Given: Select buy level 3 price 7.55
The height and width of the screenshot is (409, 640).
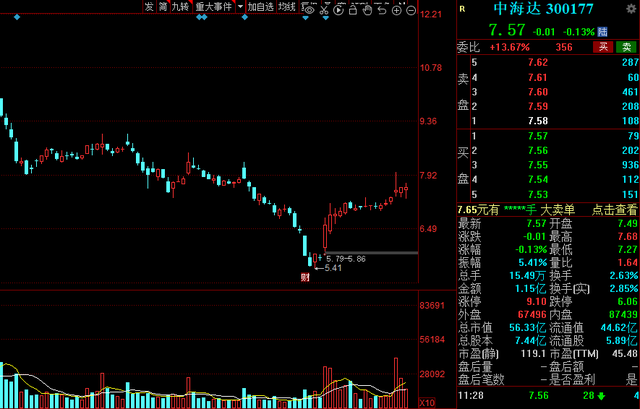Looking at the screenshot, I should tap(538, 165).
